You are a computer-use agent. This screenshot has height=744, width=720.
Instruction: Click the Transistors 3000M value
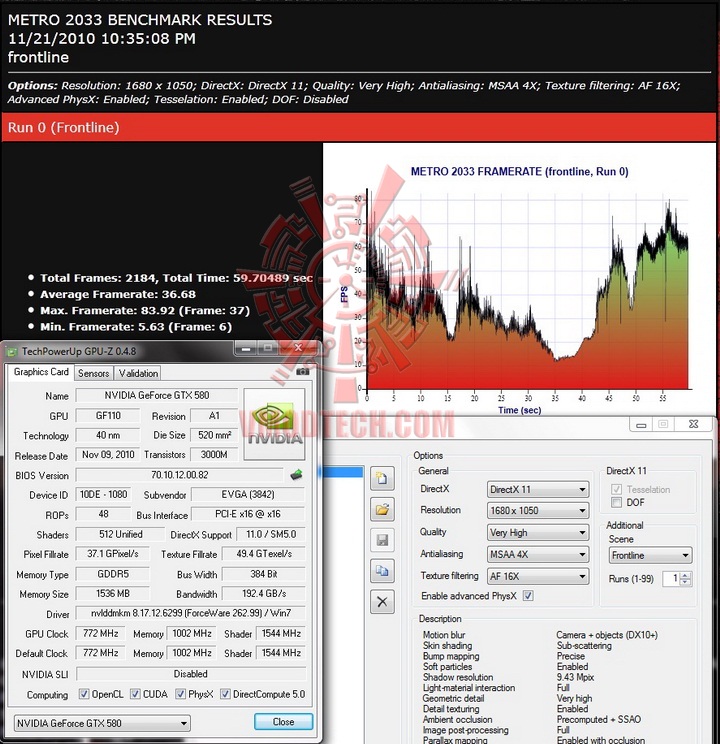pyautogui.click(x=214, y=455)
